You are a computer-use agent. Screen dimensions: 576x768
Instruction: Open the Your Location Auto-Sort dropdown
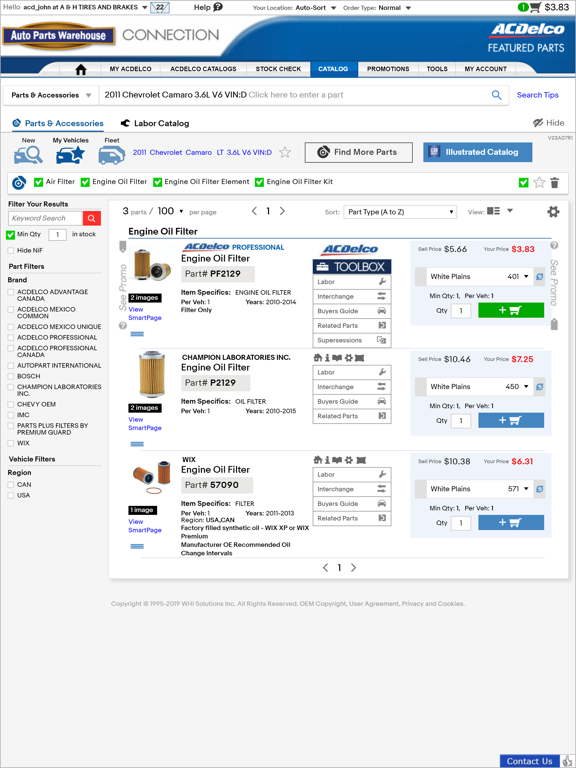pos(315,8)
